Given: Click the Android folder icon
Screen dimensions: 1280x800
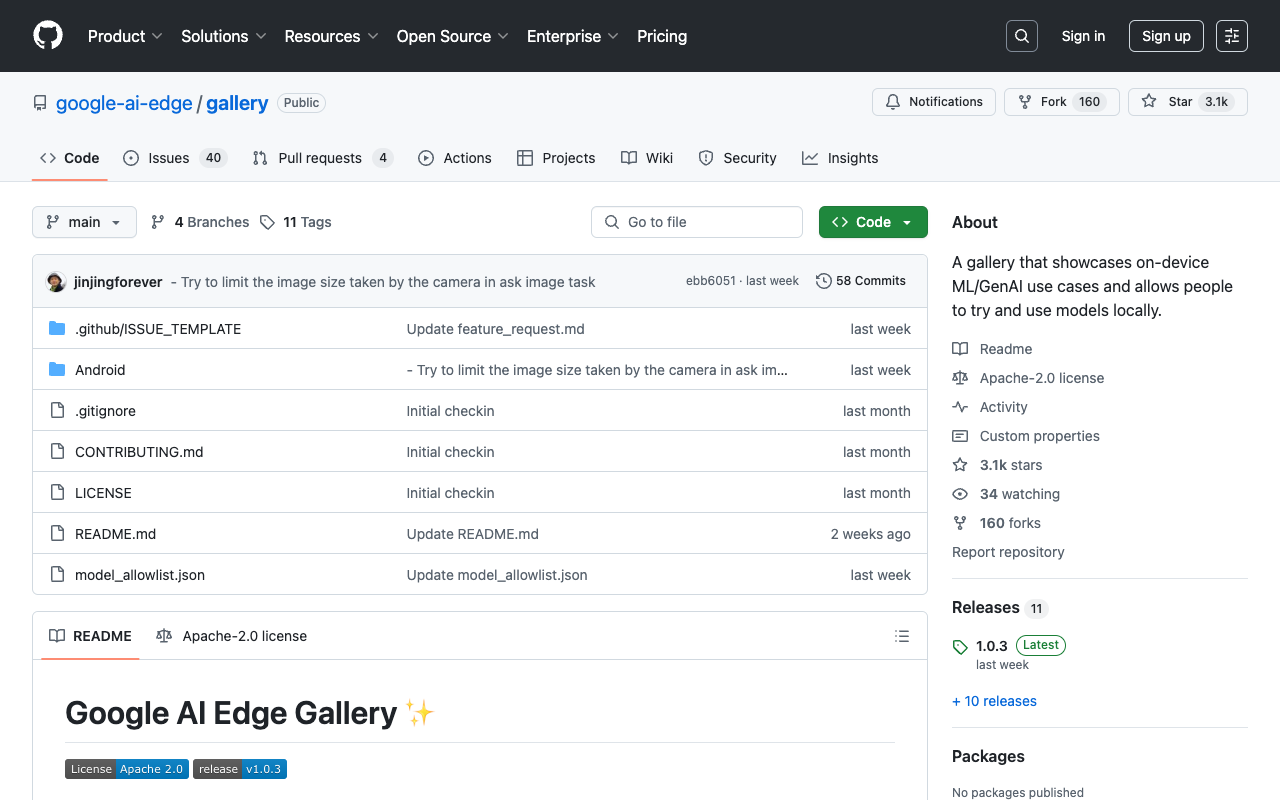Looking at the screenshot, I should [57, 370].
